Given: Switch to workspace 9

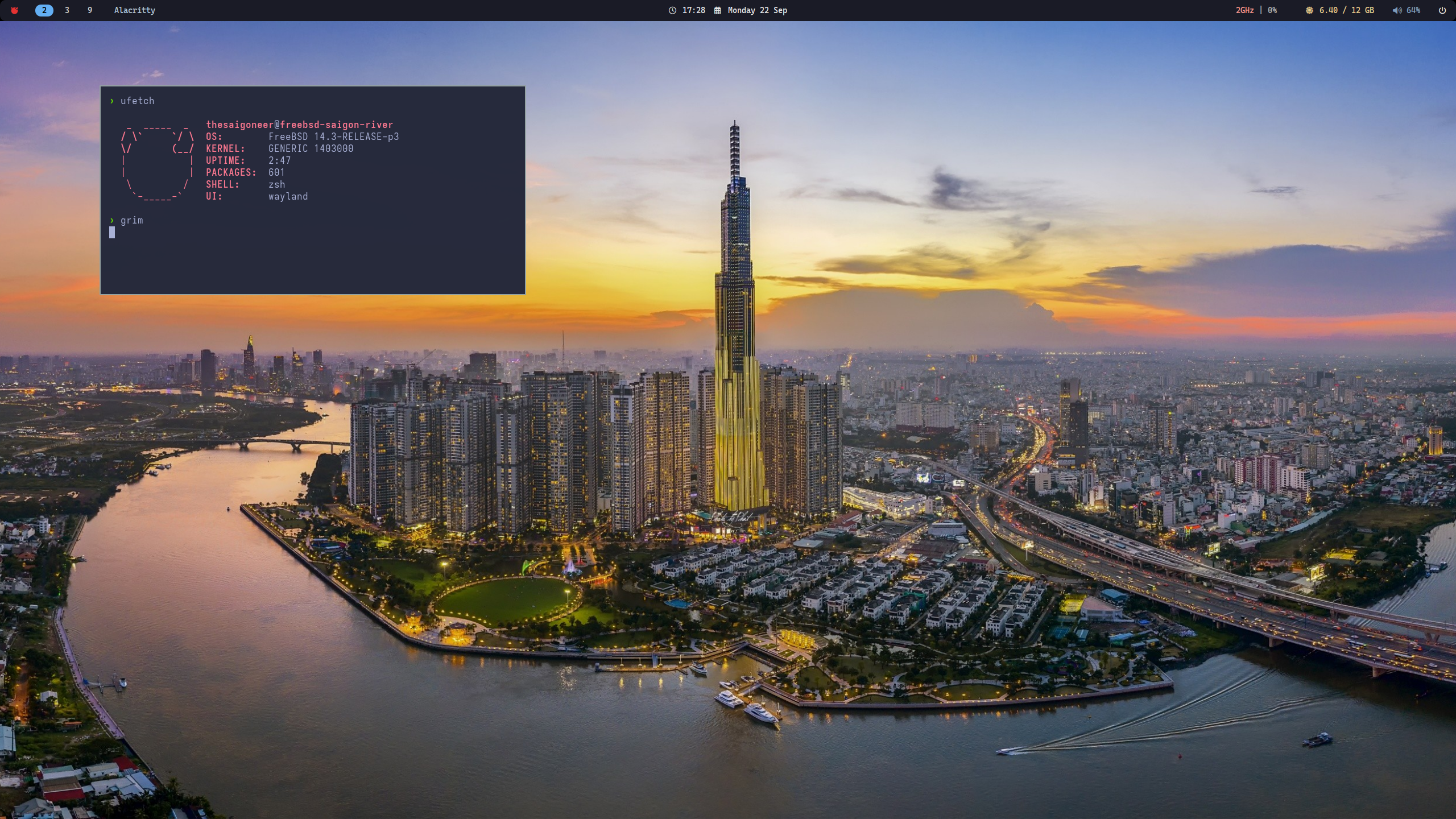Looking at the screenshot, I should click(90, 10).
